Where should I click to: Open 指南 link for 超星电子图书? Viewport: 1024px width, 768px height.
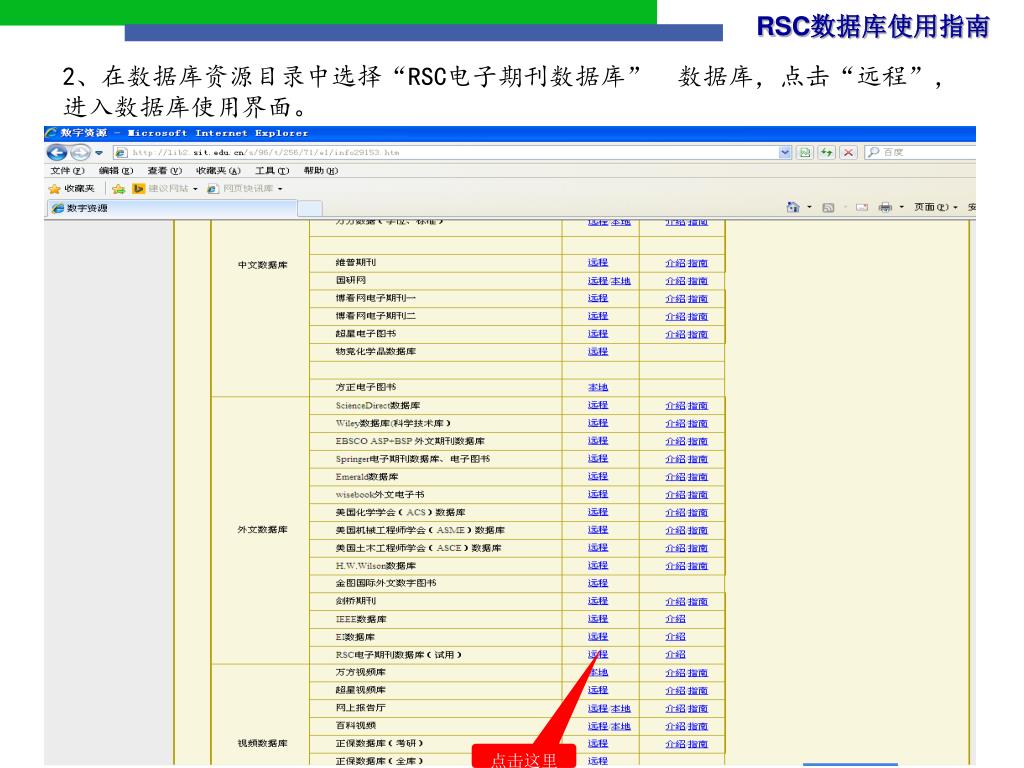point(697,334)
